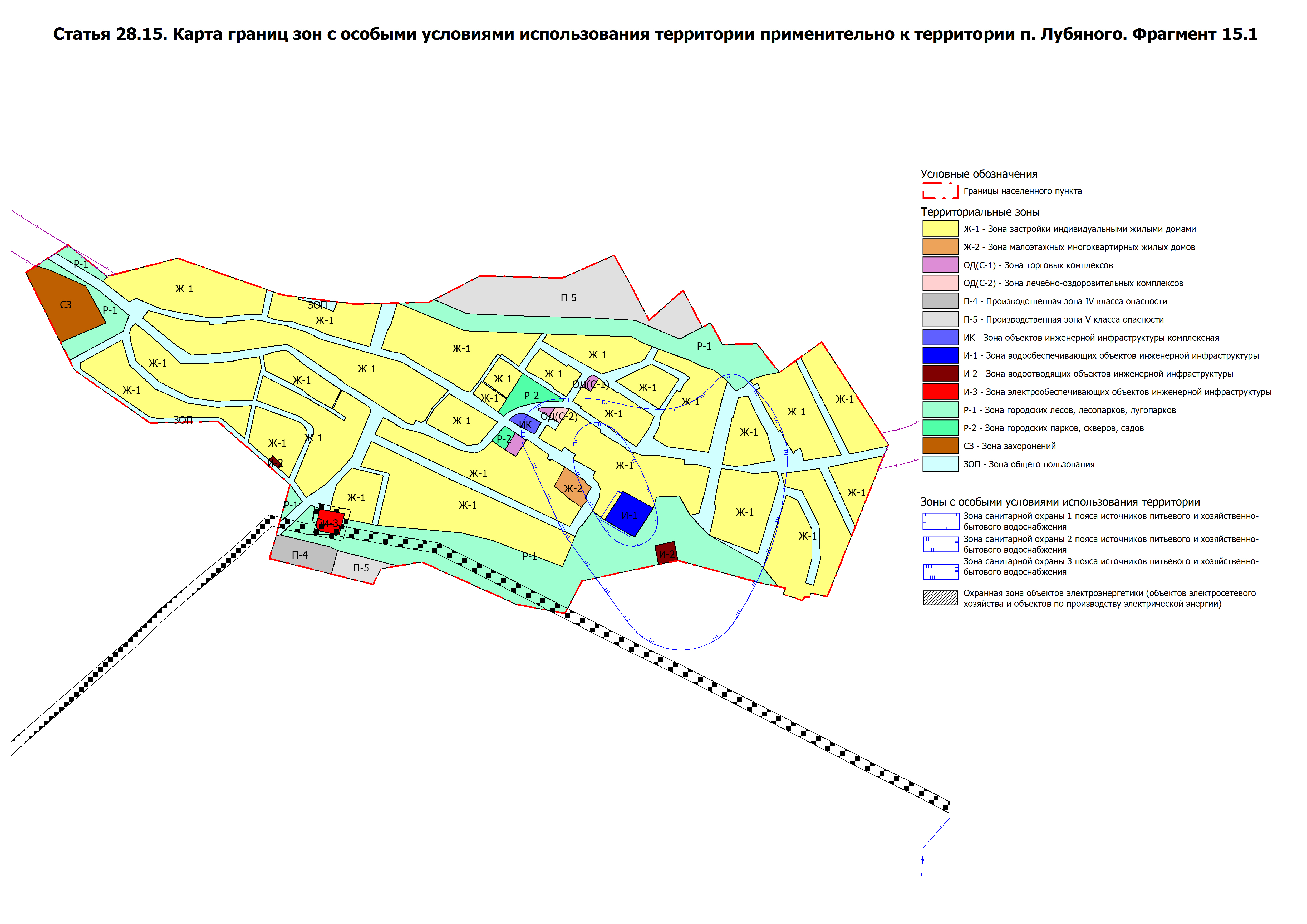This screenshot has width=1307, height=924.
Task: Click the Ж-2 orange legend swatch
Action: [x=940, y=247]
